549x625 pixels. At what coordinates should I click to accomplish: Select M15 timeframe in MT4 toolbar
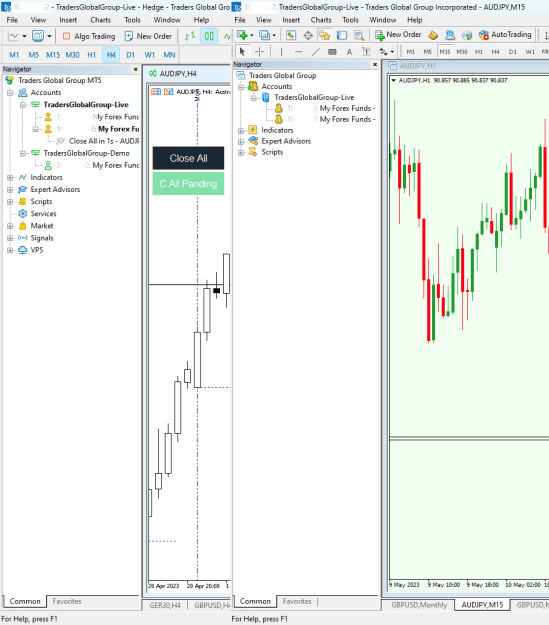point(445,51)
